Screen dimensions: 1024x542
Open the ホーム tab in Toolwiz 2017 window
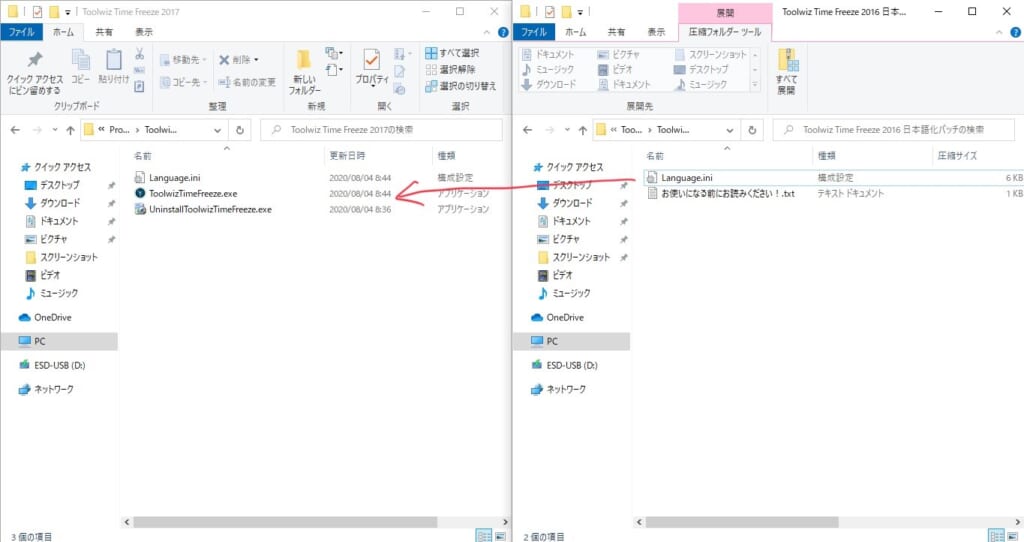pyautogui.click(x=63, y=31)
